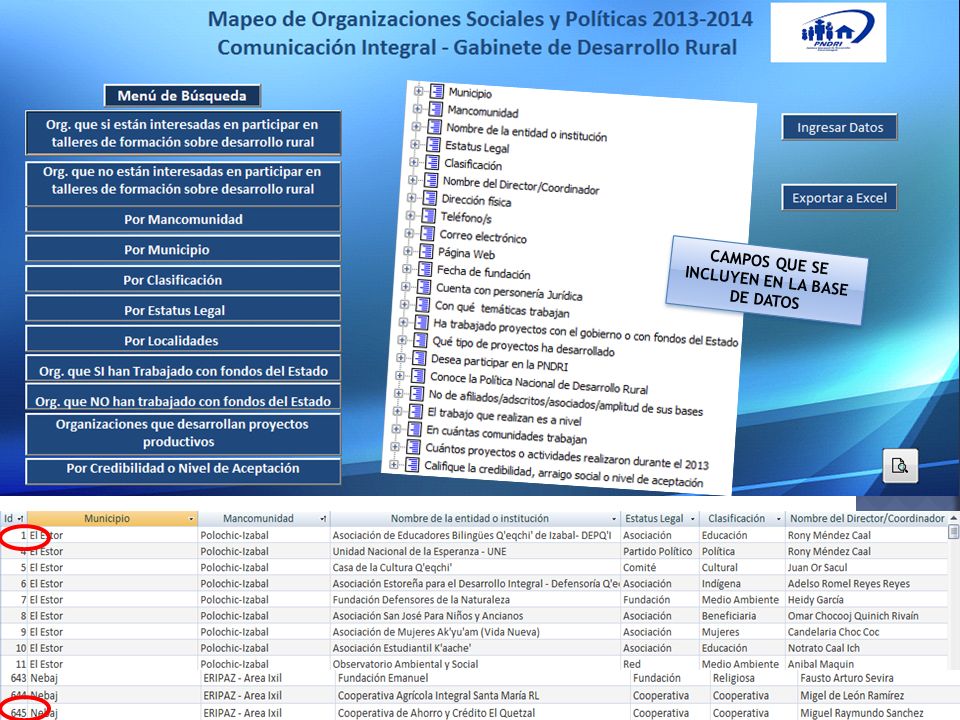The height and width of the screenshot is (720, 960).
Task: Select the Juan Or Sacul cell
Action: pos(866,568)
